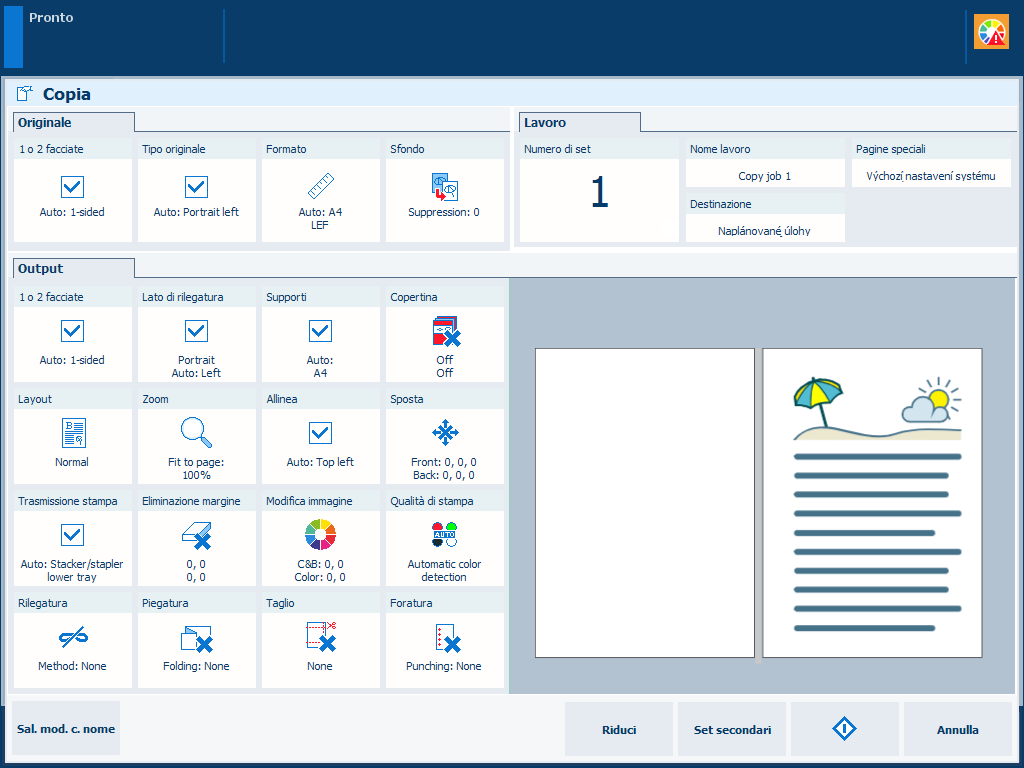This screenshot has width=1024, height=768.
Task: Toggle the Allinea auto top left checkbox
Action: coord(320,433)
